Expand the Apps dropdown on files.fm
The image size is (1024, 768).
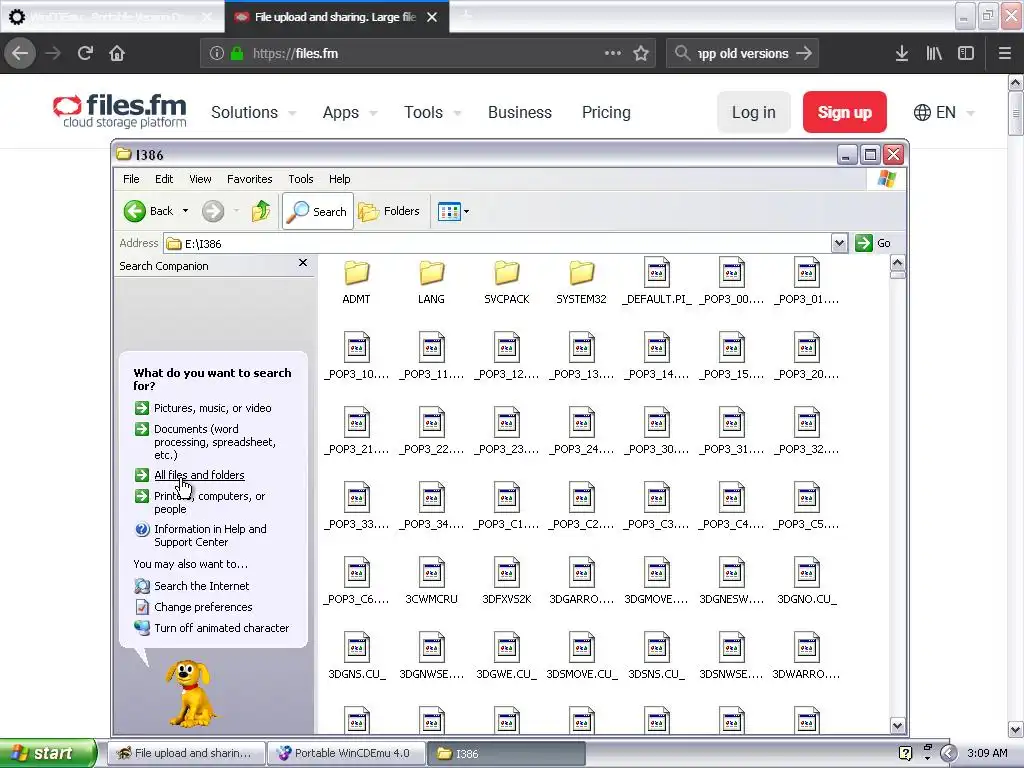(349, 112)
